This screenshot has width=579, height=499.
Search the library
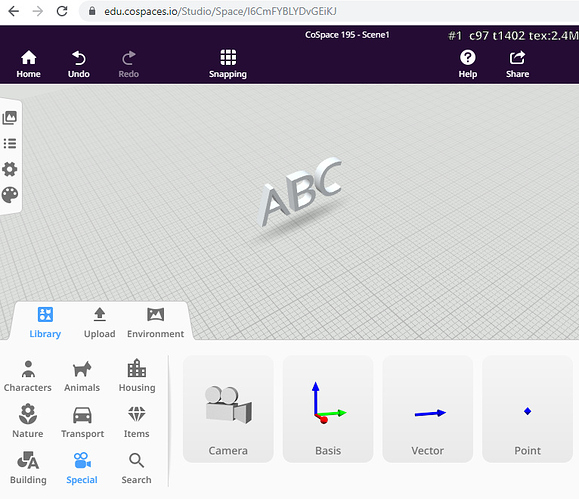point(136,468)
